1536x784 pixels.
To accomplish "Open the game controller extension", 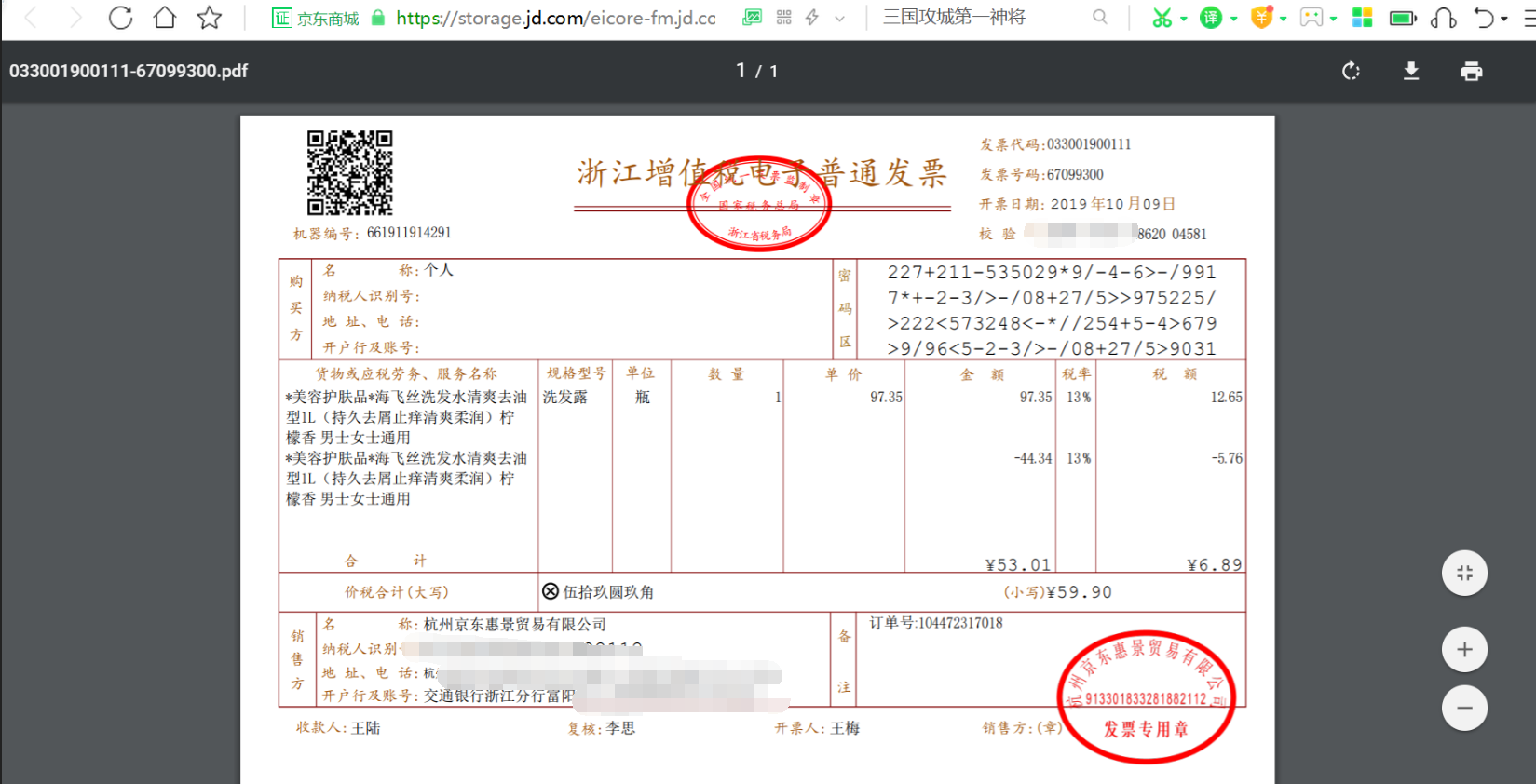I will pyautogui.click(x=1312, y=18).
